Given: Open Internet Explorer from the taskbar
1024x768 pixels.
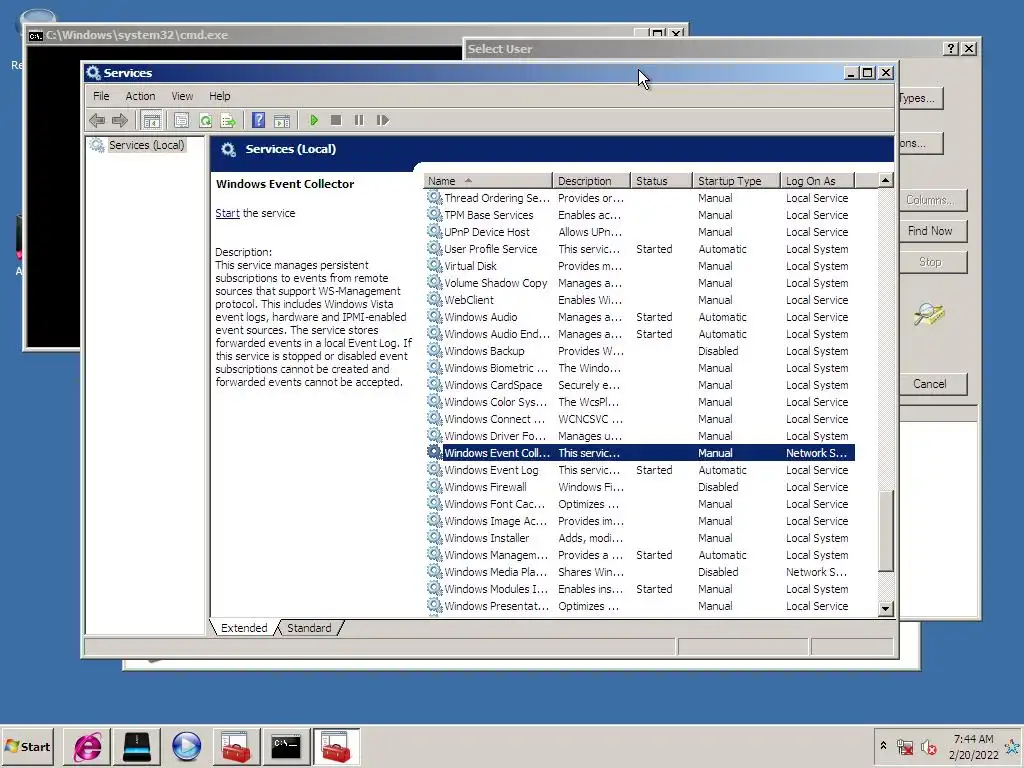Looking at the screenshot, I should point(87,746).
